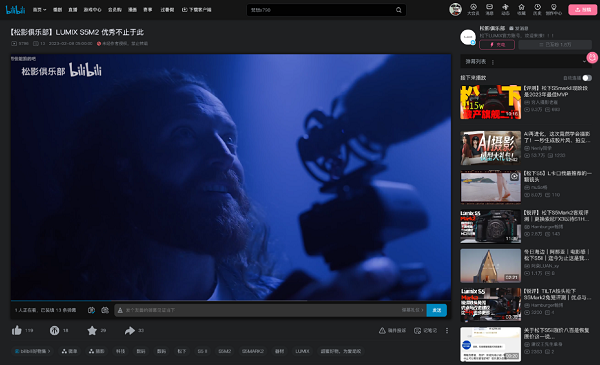The image size is (600, 365).
Task: Open the pink mascot floating icon
Action: coord(592,58)
